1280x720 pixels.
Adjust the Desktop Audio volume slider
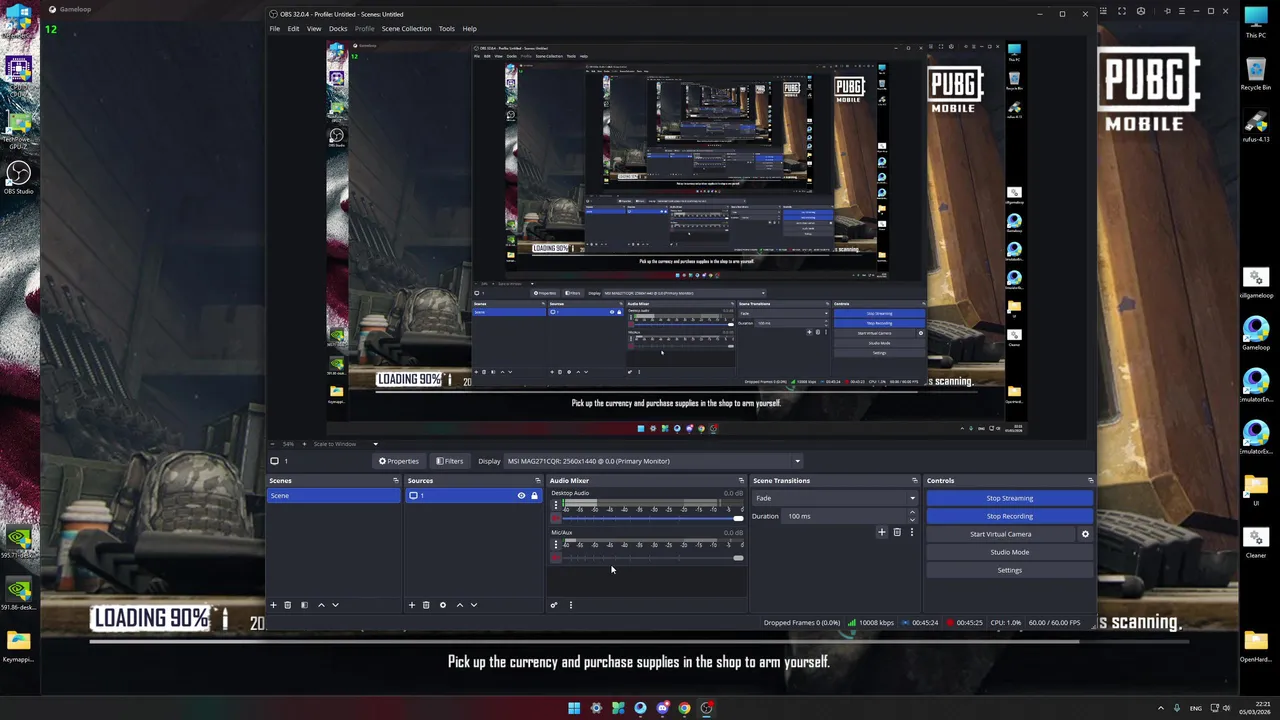tap(651, 518)
